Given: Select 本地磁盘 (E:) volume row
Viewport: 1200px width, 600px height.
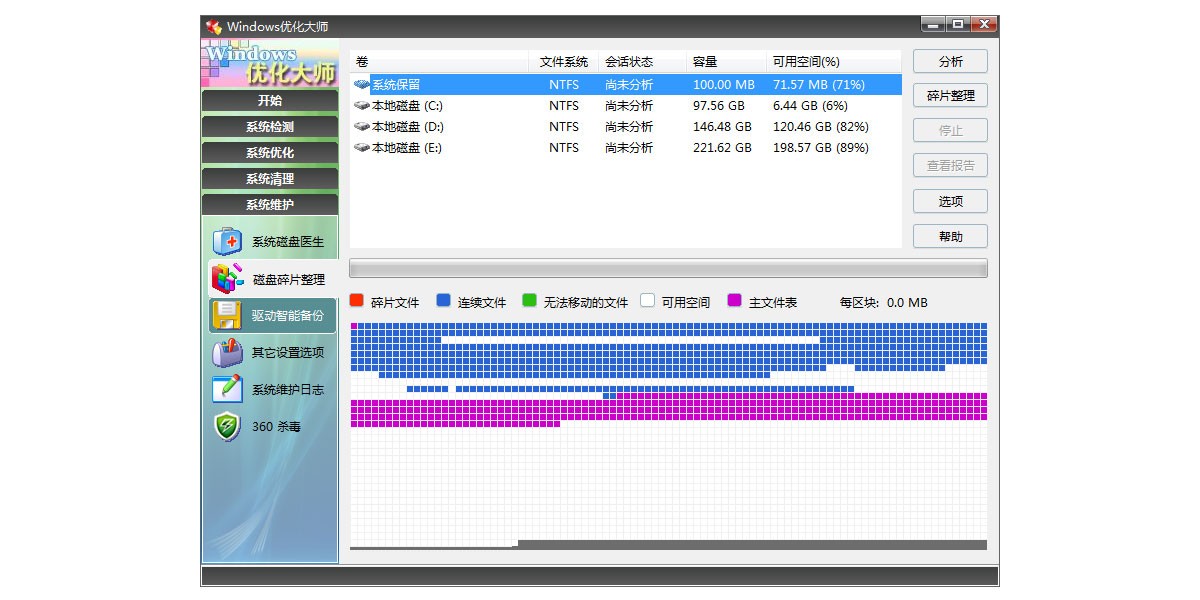Looking at the screenshot, I should pyautogui.click(x=626, y=148).
